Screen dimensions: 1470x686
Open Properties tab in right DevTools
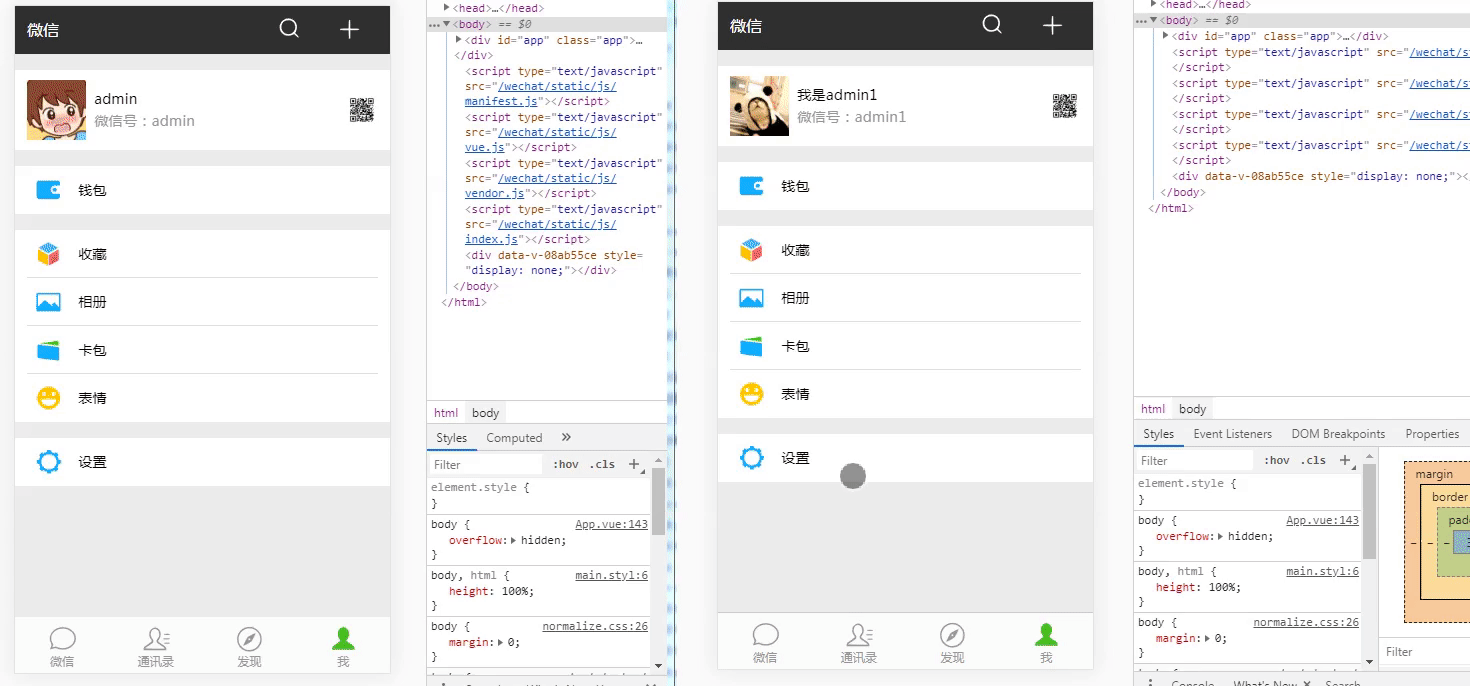tap(1432, 434)
